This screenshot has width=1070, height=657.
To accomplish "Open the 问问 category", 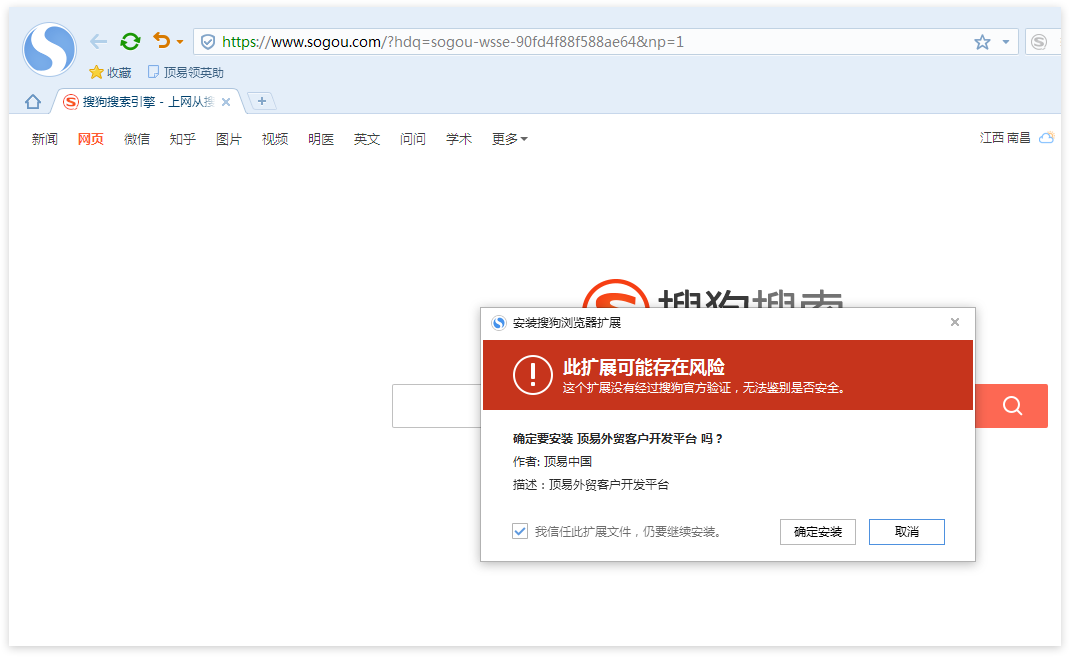I will pos(413,139).
